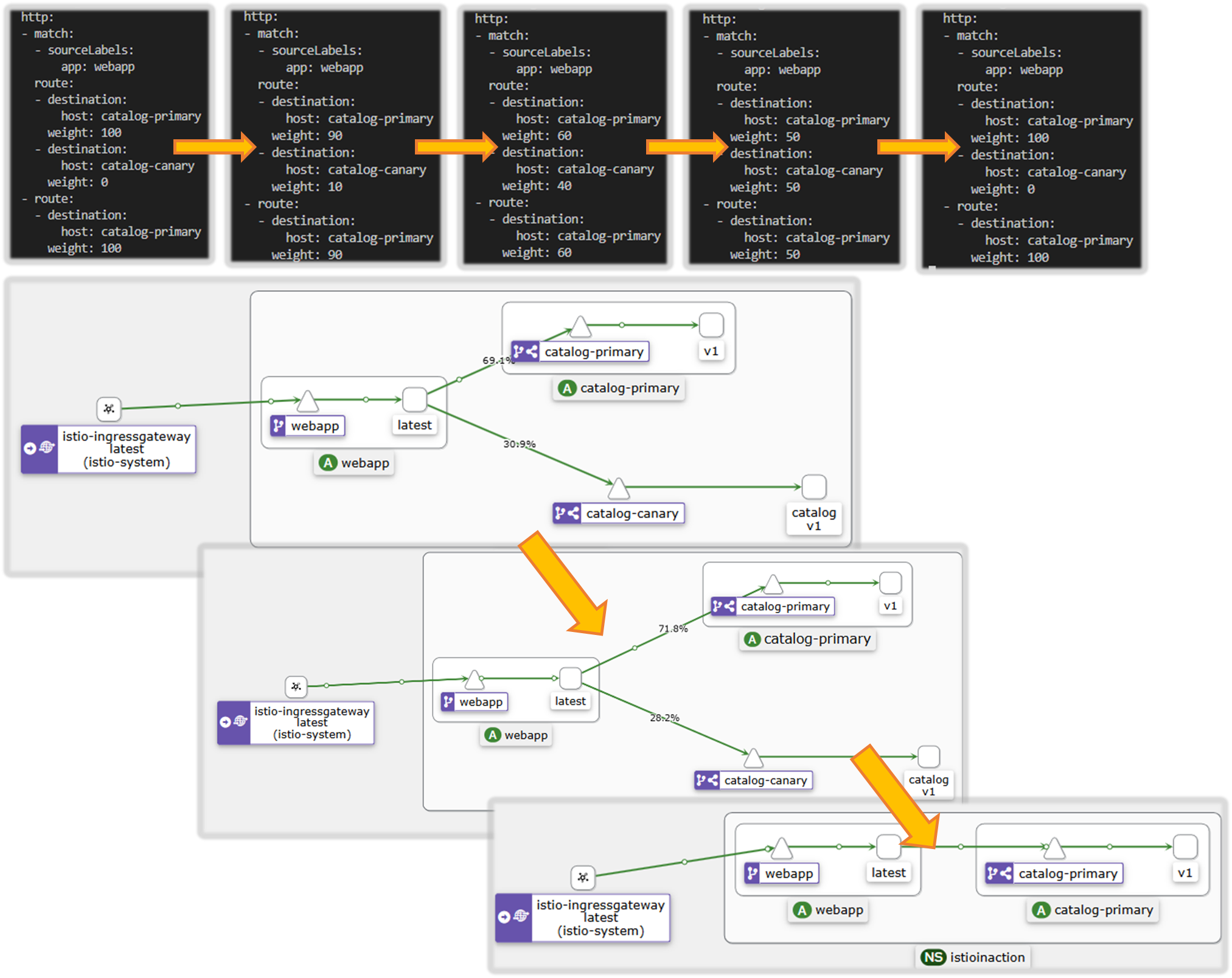Click catalog-canary service triangle in 30.9% graph
1232x978 pixels.
[618, 488]
